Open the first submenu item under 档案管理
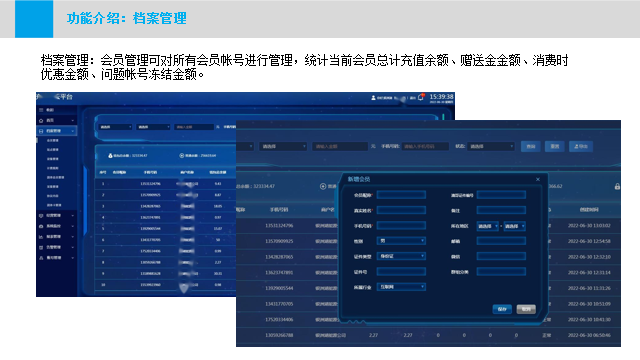This screenshot has height=360, width=640. click(53, 140)
